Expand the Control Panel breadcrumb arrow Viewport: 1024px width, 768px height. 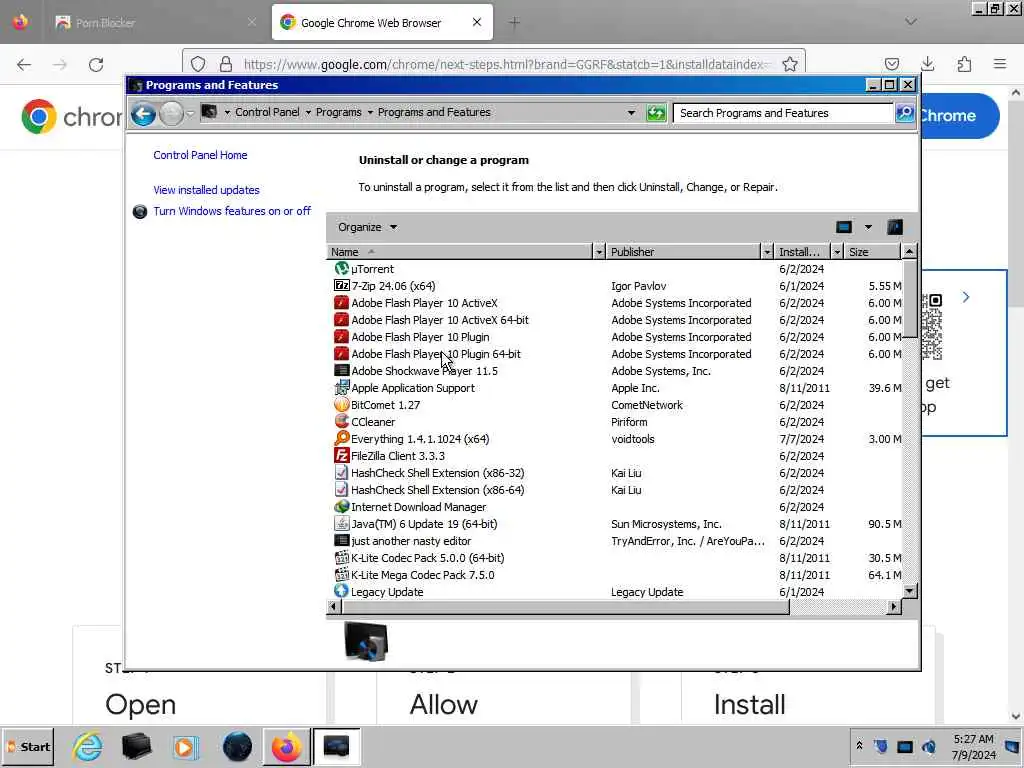click(x=308, y=112)
